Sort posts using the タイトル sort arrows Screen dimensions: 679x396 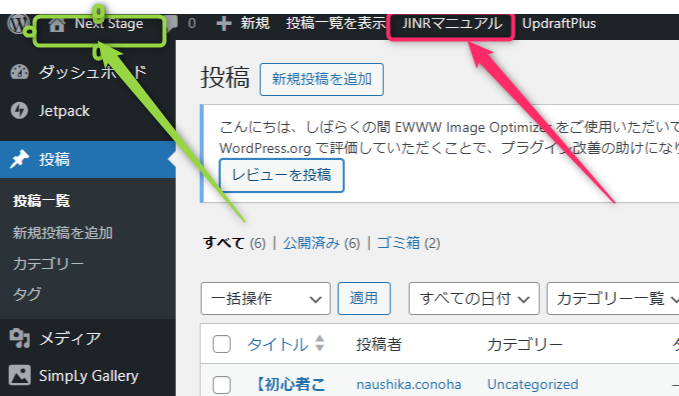320,344
